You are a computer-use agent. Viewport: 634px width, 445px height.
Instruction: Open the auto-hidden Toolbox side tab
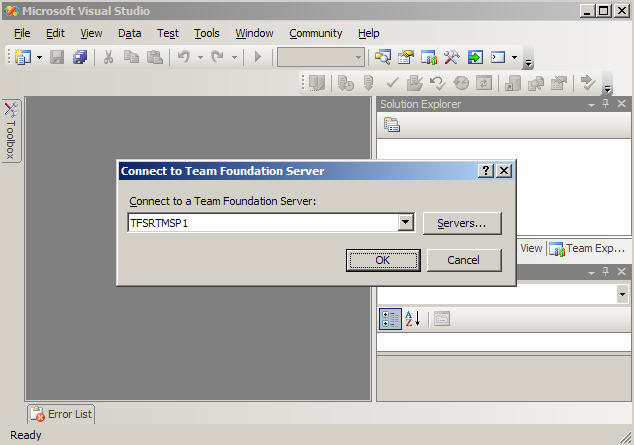[11, 131]
